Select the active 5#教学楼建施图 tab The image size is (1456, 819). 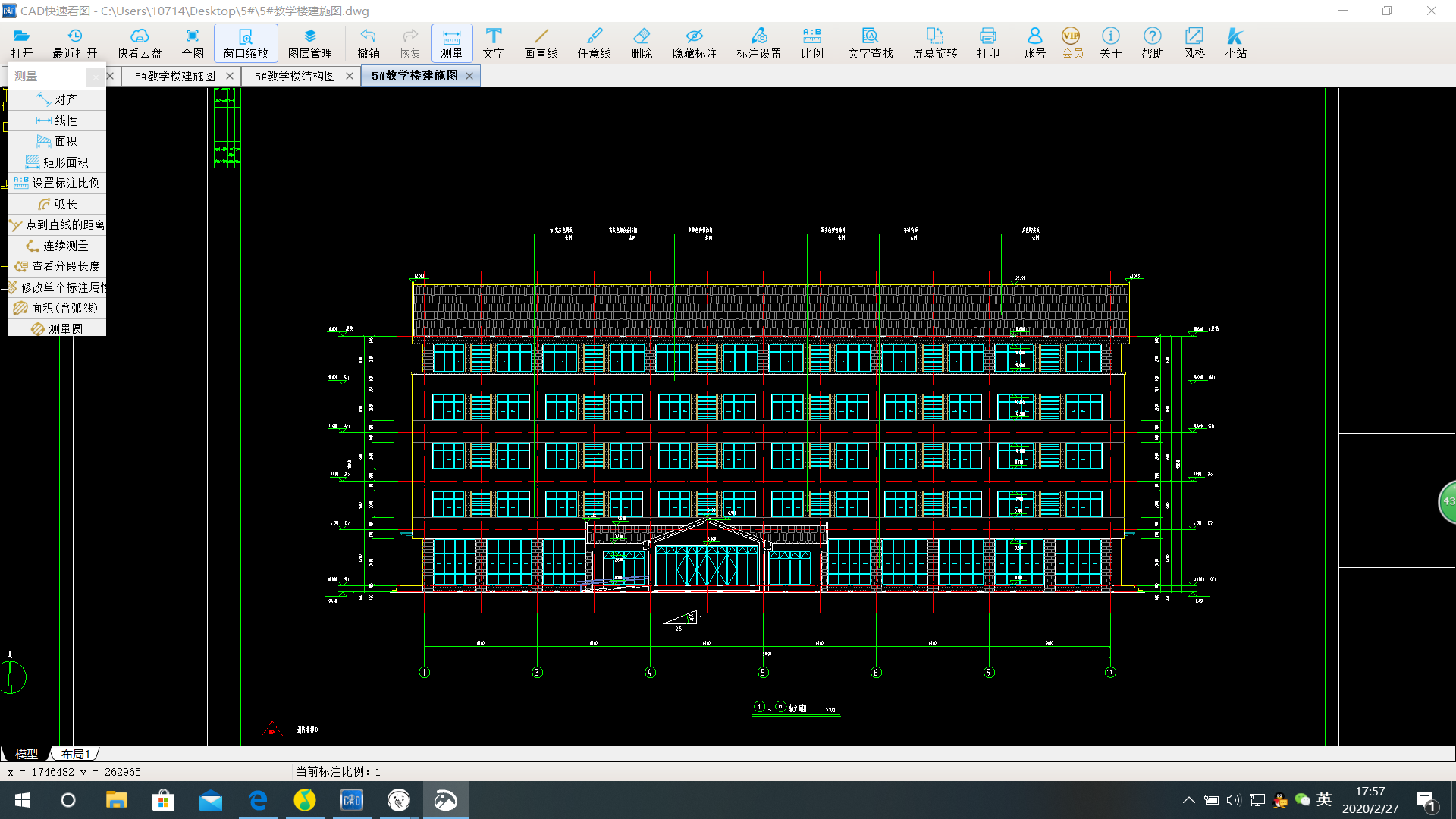point(415,76)
